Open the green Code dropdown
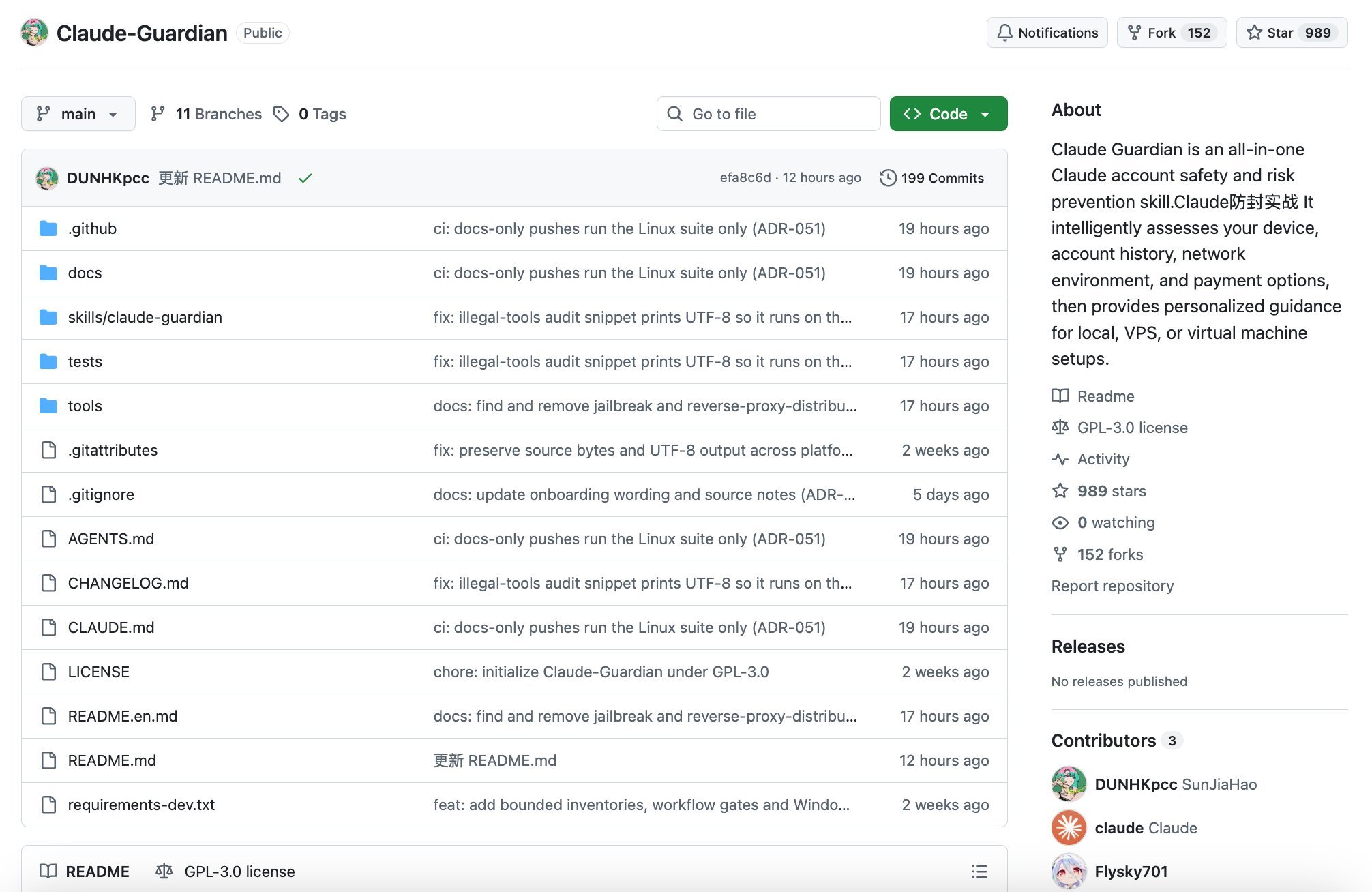 click(948, 114)
